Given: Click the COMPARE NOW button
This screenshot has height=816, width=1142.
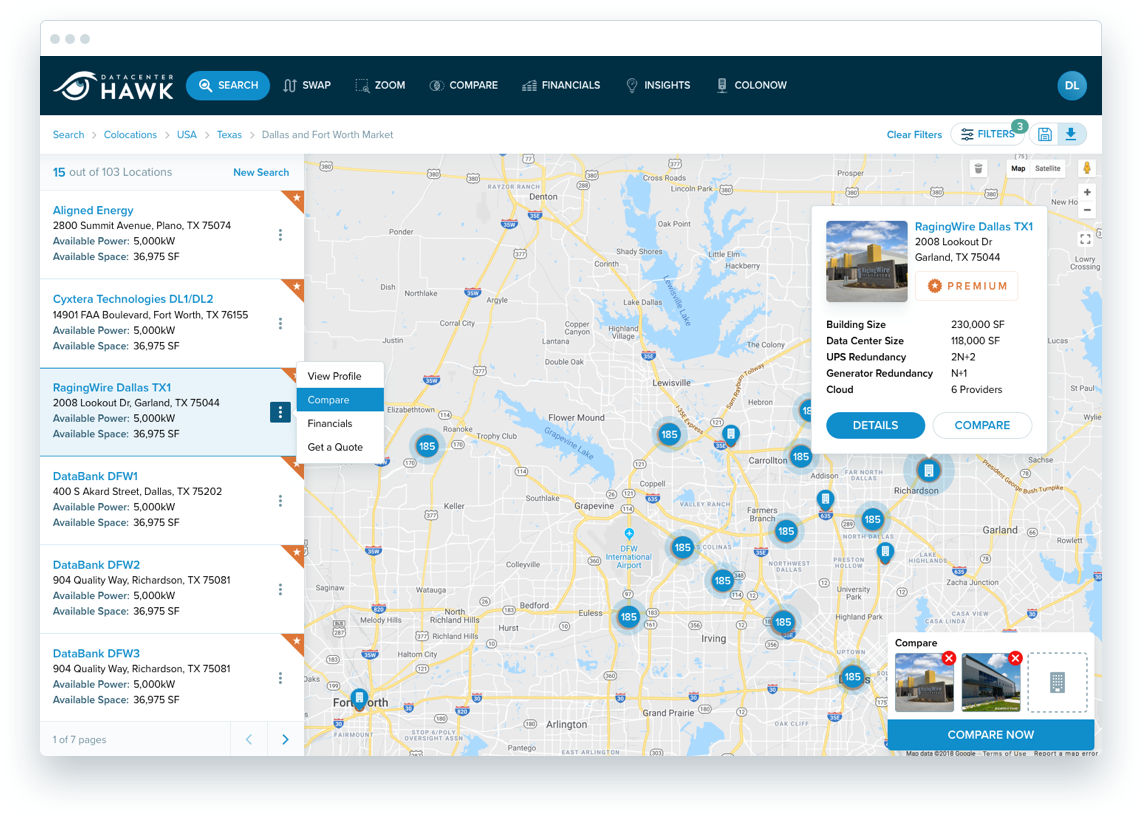Looking at the screenshot, I should 991,734.
